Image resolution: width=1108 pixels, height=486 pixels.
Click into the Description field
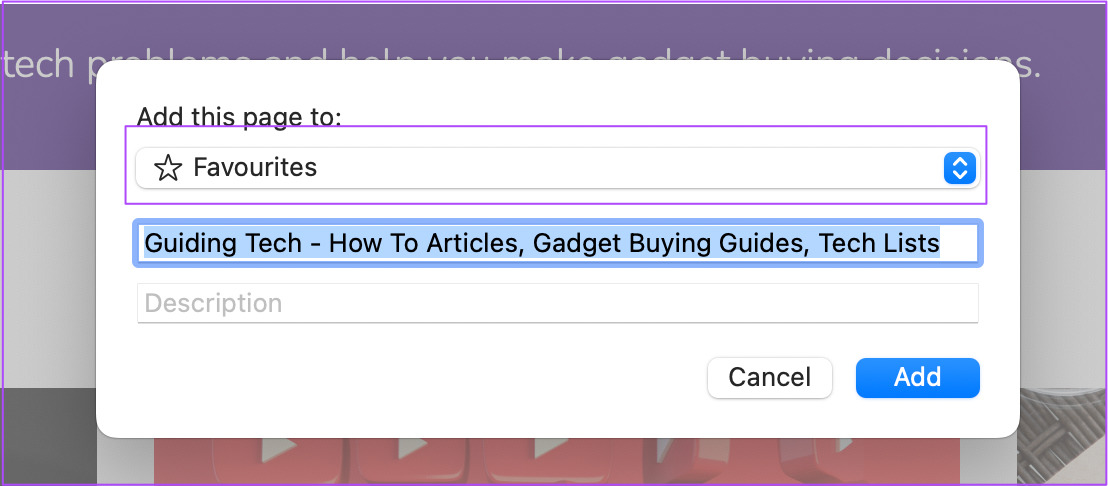pos(558,303)
